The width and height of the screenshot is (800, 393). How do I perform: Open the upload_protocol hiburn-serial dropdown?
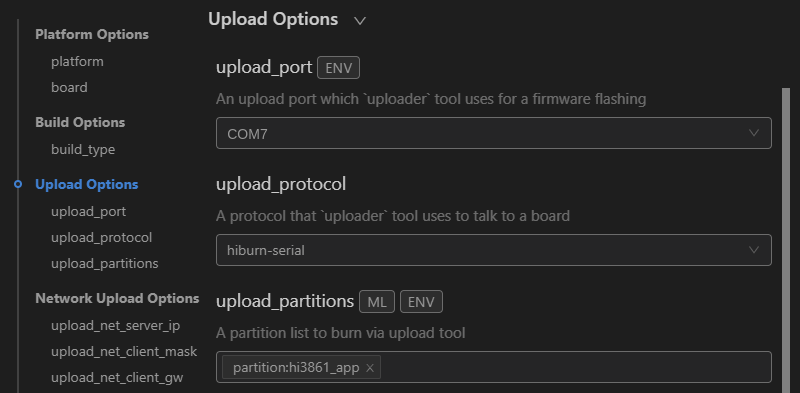pos(493,250)
